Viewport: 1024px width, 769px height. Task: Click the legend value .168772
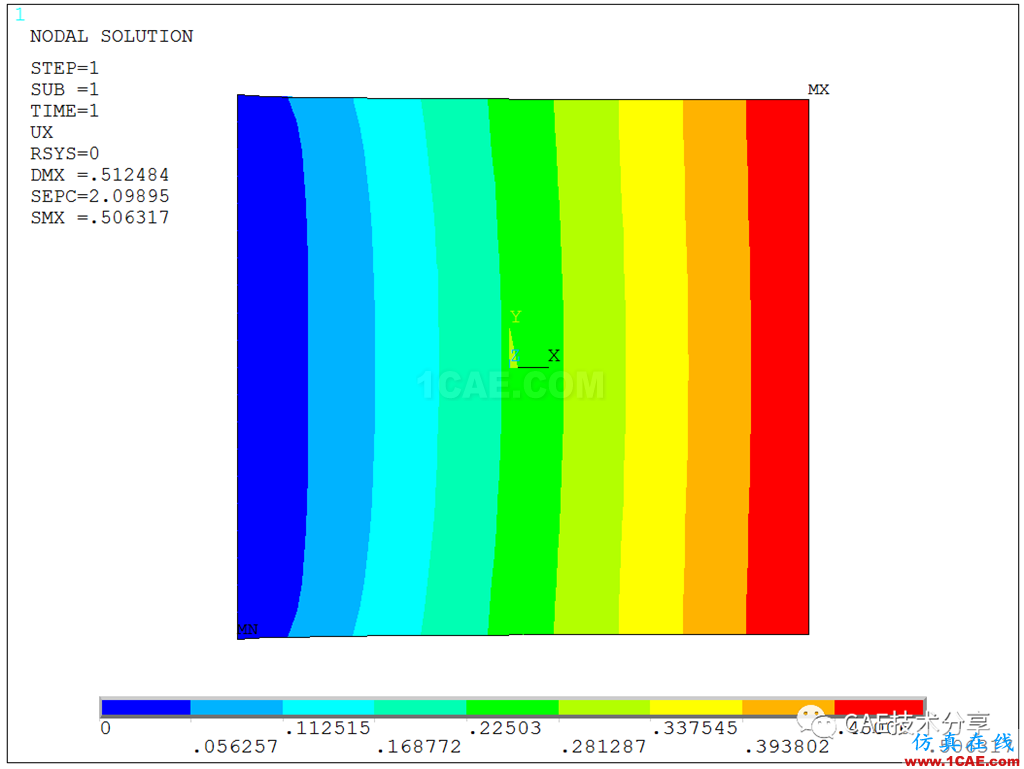[419, 747]
